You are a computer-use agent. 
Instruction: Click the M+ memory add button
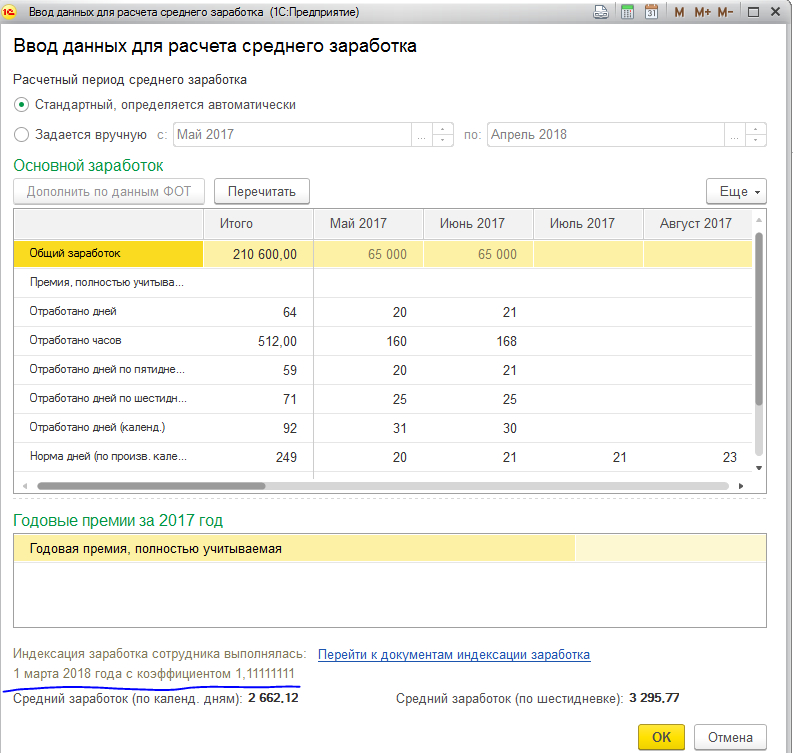[x=702, y=12]
